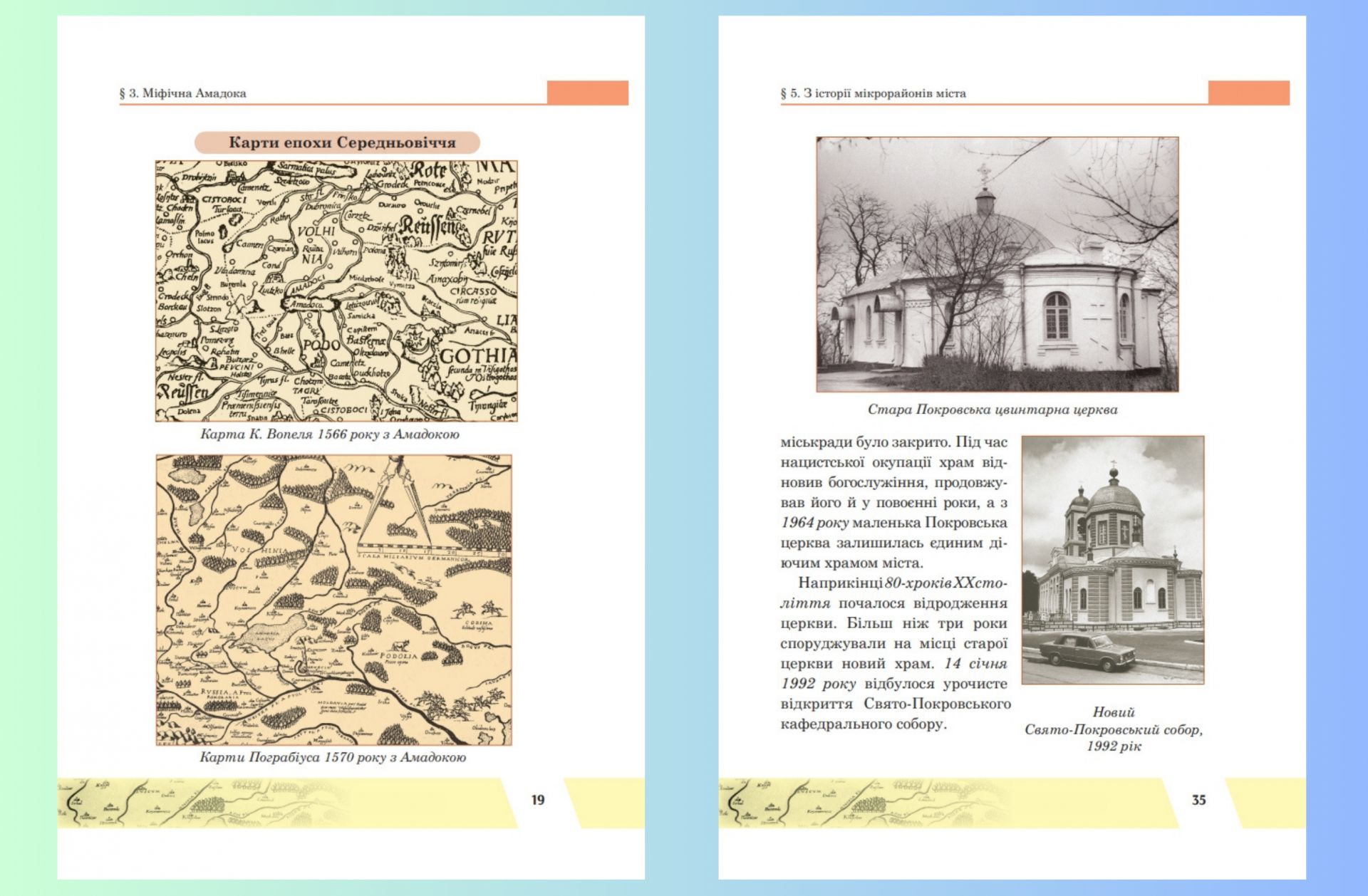
Task: Click the decorative map footer strip on left page
Action: (287, 803)
